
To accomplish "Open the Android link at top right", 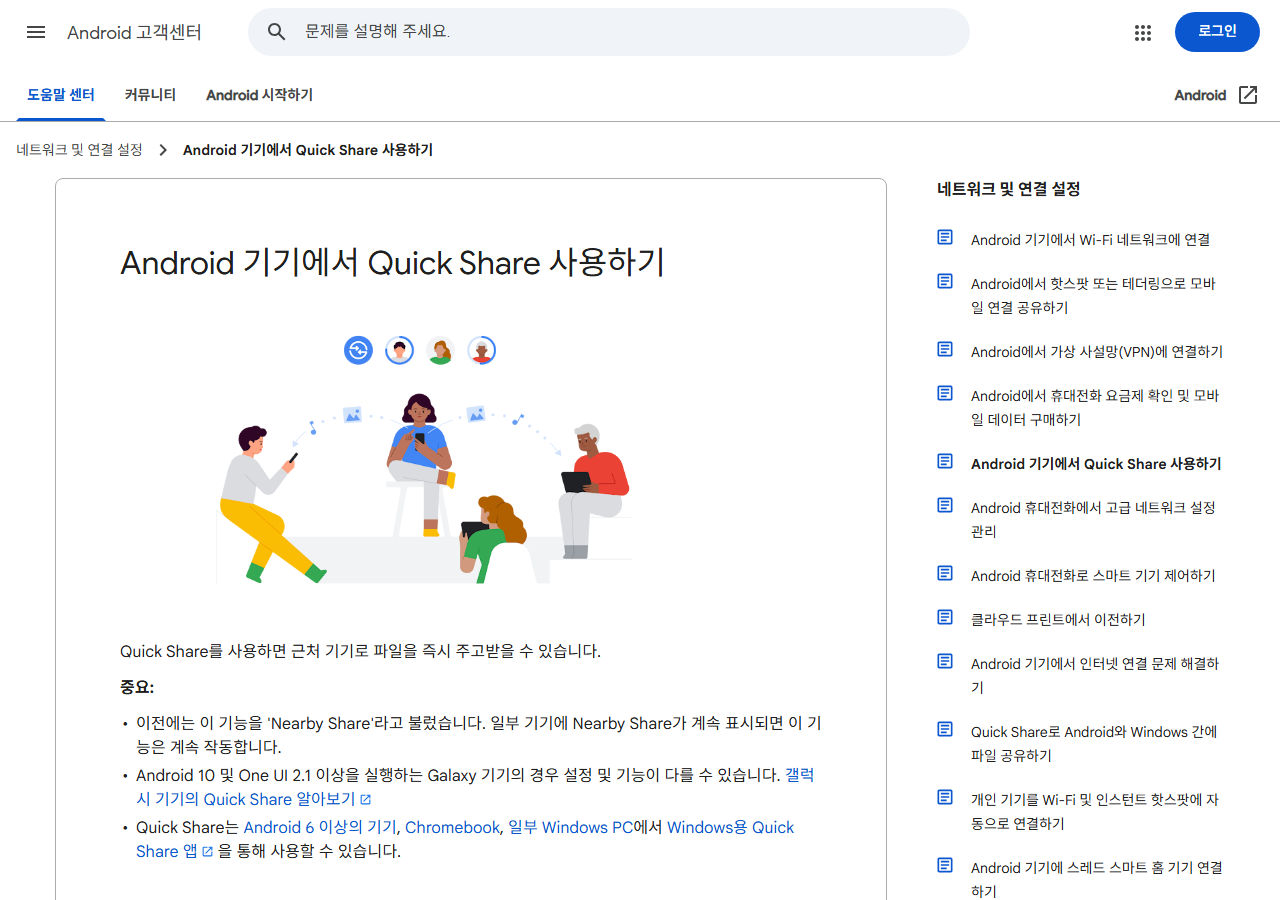I will tap(1200, 95).
